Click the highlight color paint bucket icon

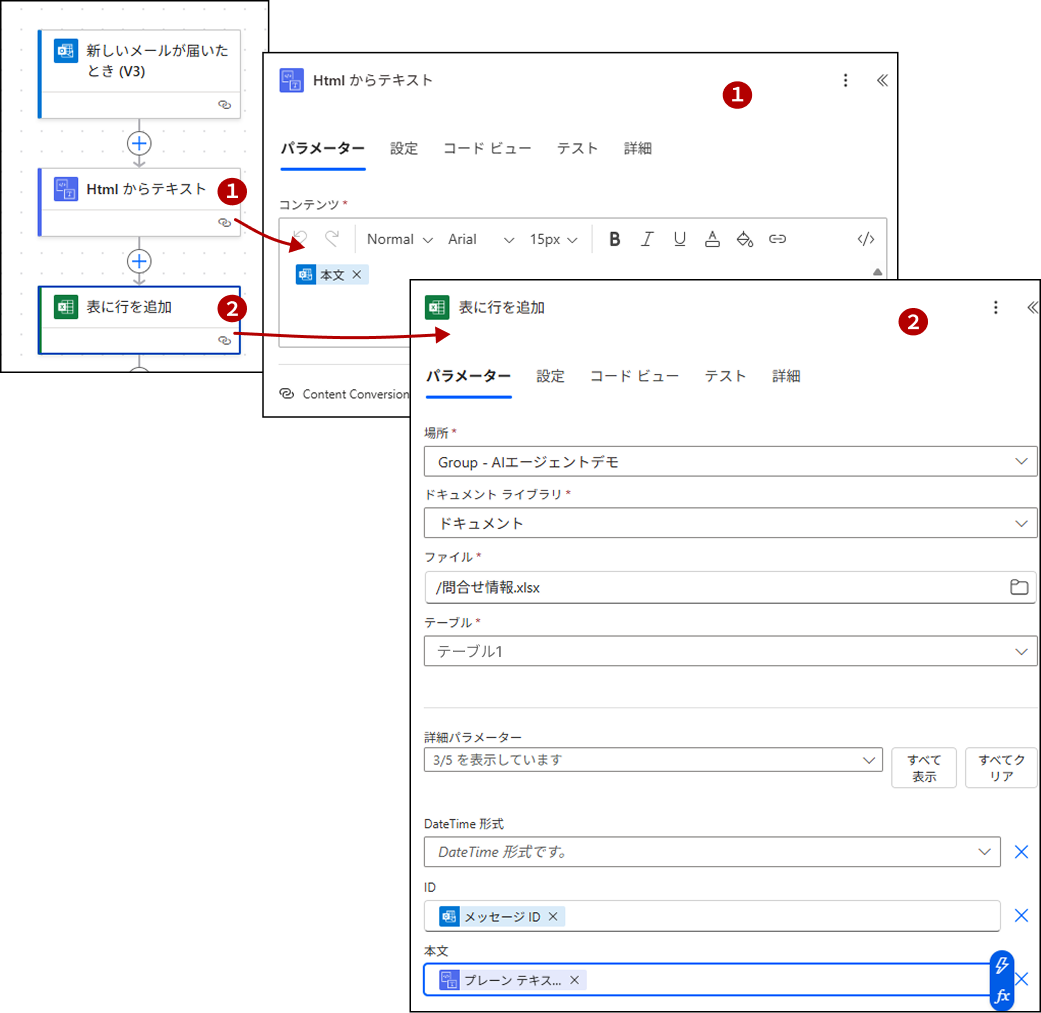[x=744, y=239]
